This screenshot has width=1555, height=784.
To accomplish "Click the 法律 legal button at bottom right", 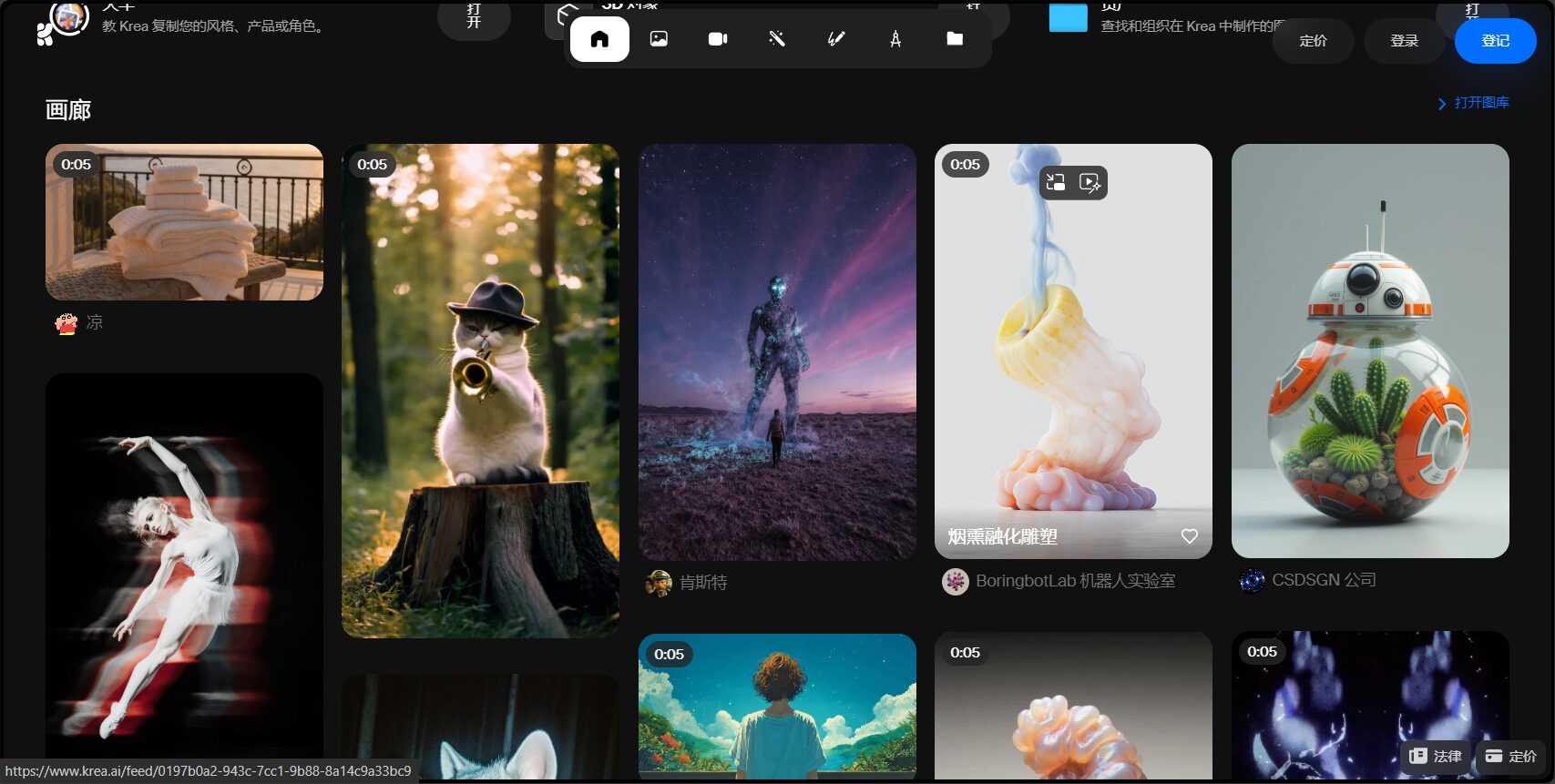I will point(1435,756).
